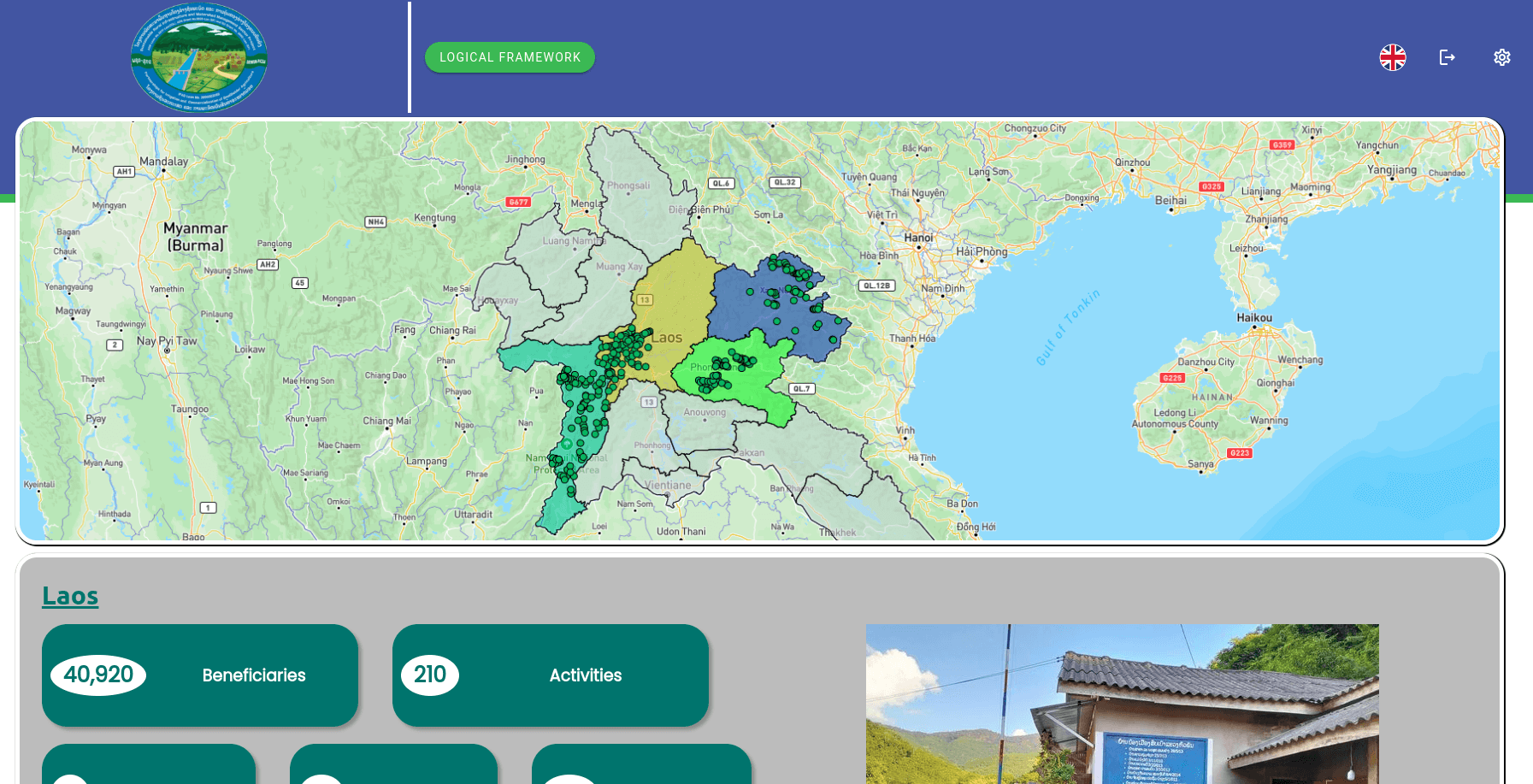This screenshot has height=784, width=1533.
Task: Click the Gulf of Tonkin label
Action: coord(1068,327)
